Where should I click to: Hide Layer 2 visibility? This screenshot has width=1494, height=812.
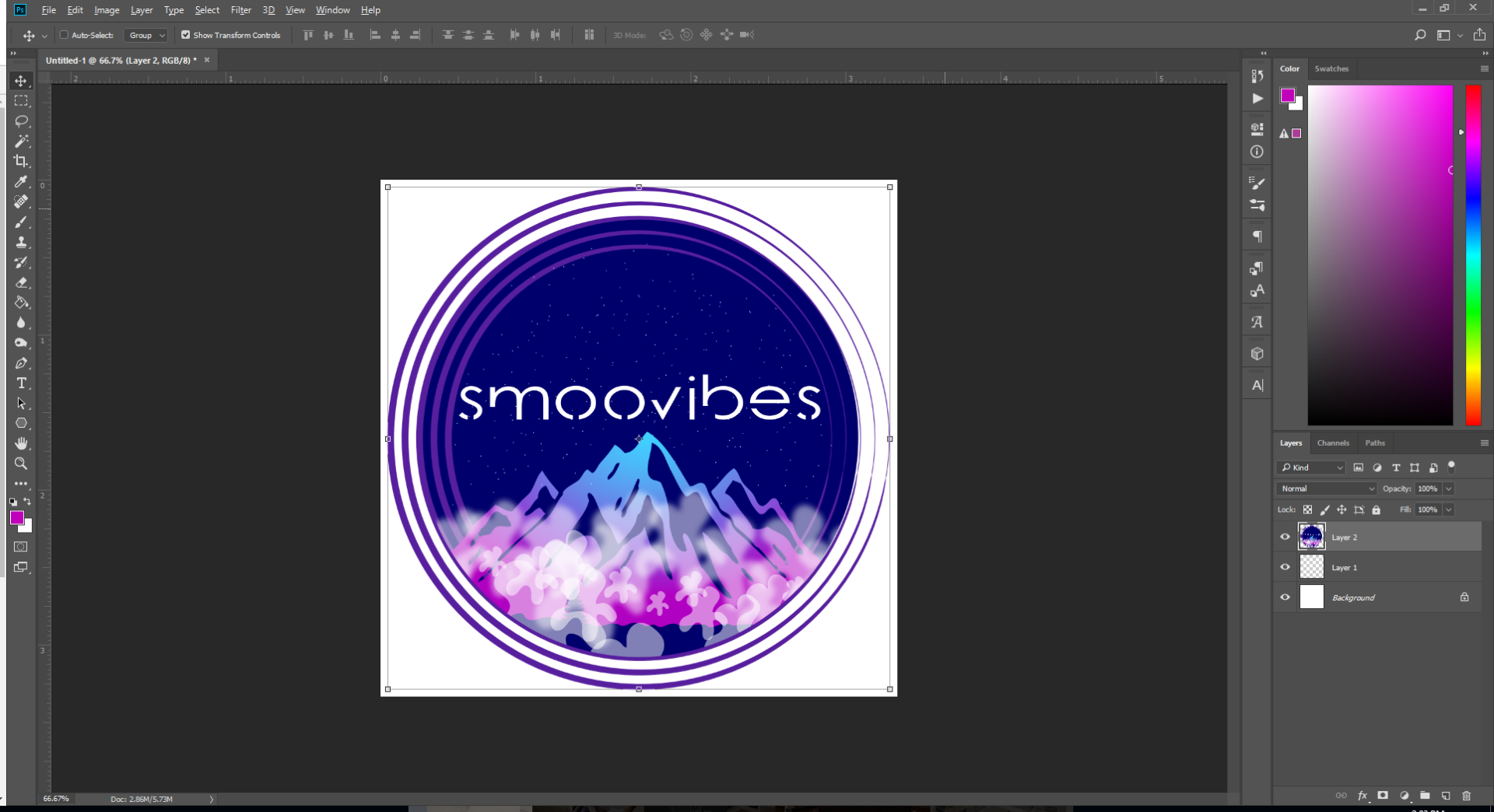pos(1285,537)
